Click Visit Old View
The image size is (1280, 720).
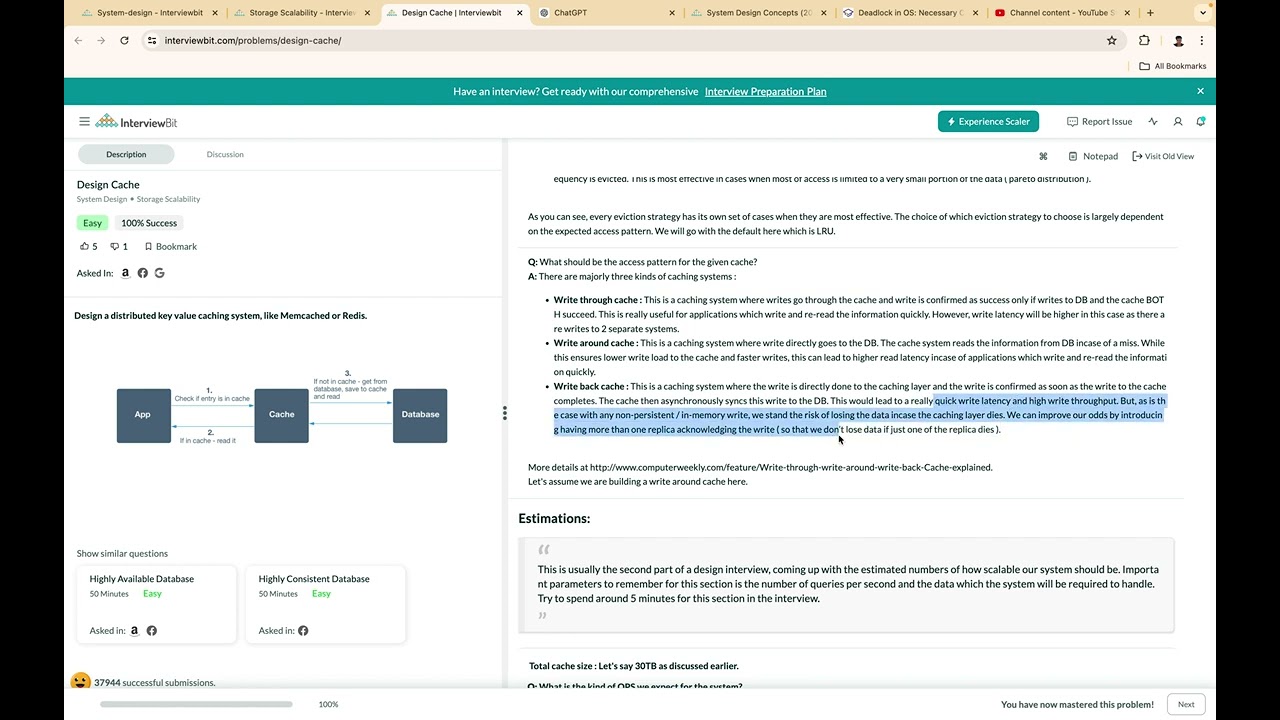coord(1163,156)
